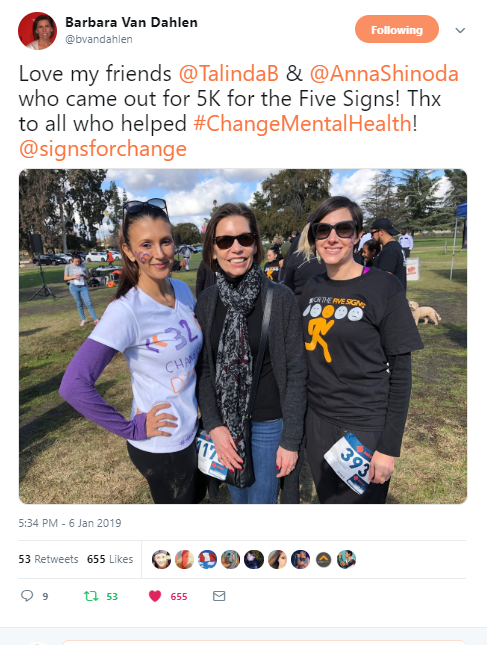Click the green retweet icon

pyautogui.click(x=91, y=596)
